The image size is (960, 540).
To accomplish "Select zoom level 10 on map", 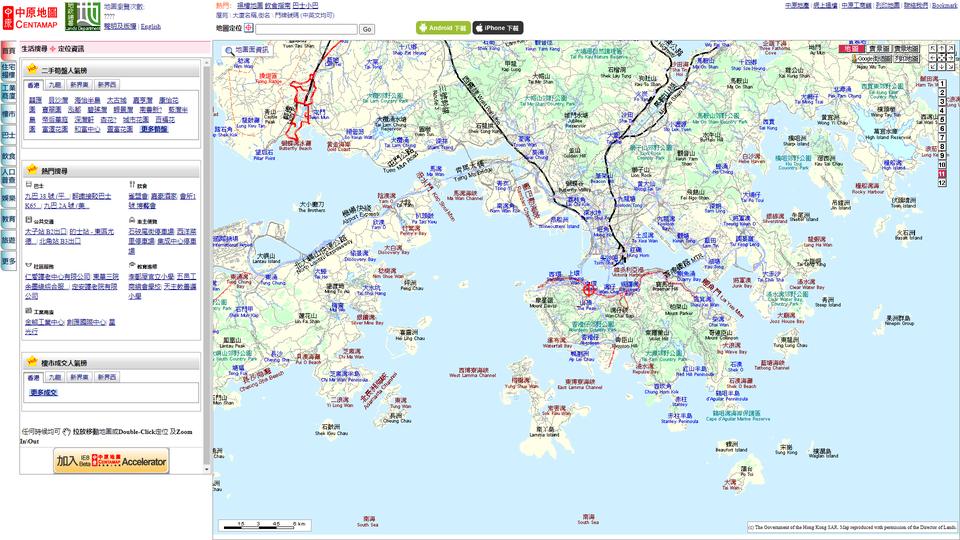I will coord(942,165).
